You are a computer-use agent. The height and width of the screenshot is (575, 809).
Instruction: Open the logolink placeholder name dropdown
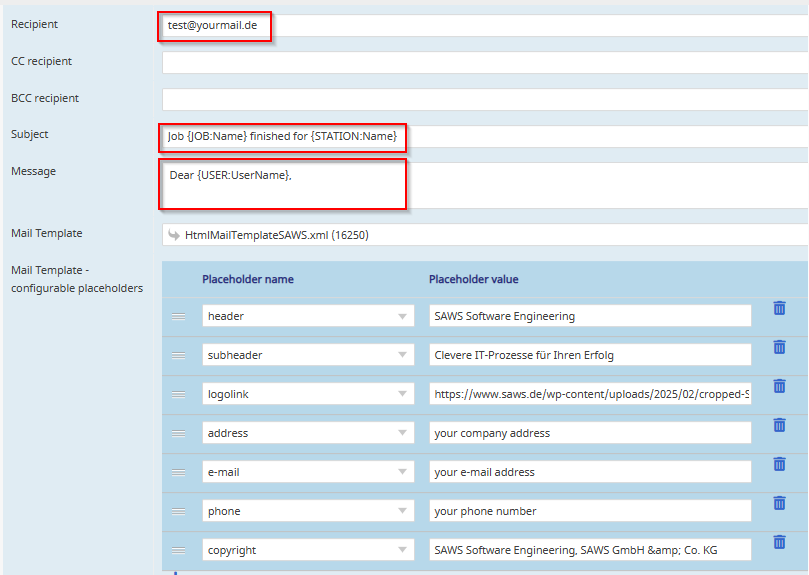[402, 394]
